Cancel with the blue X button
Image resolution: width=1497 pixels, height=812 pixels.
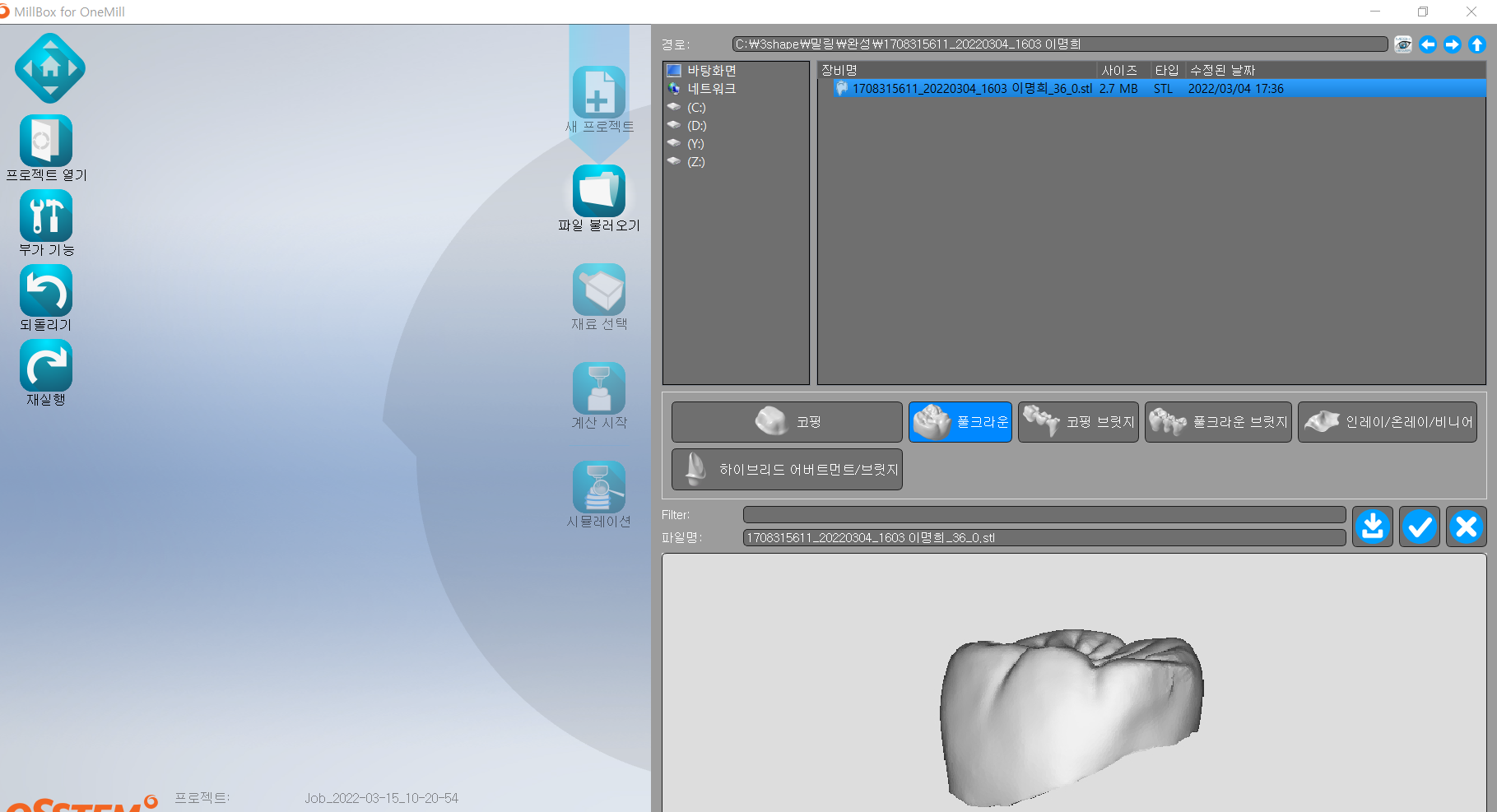point(1467,527)
